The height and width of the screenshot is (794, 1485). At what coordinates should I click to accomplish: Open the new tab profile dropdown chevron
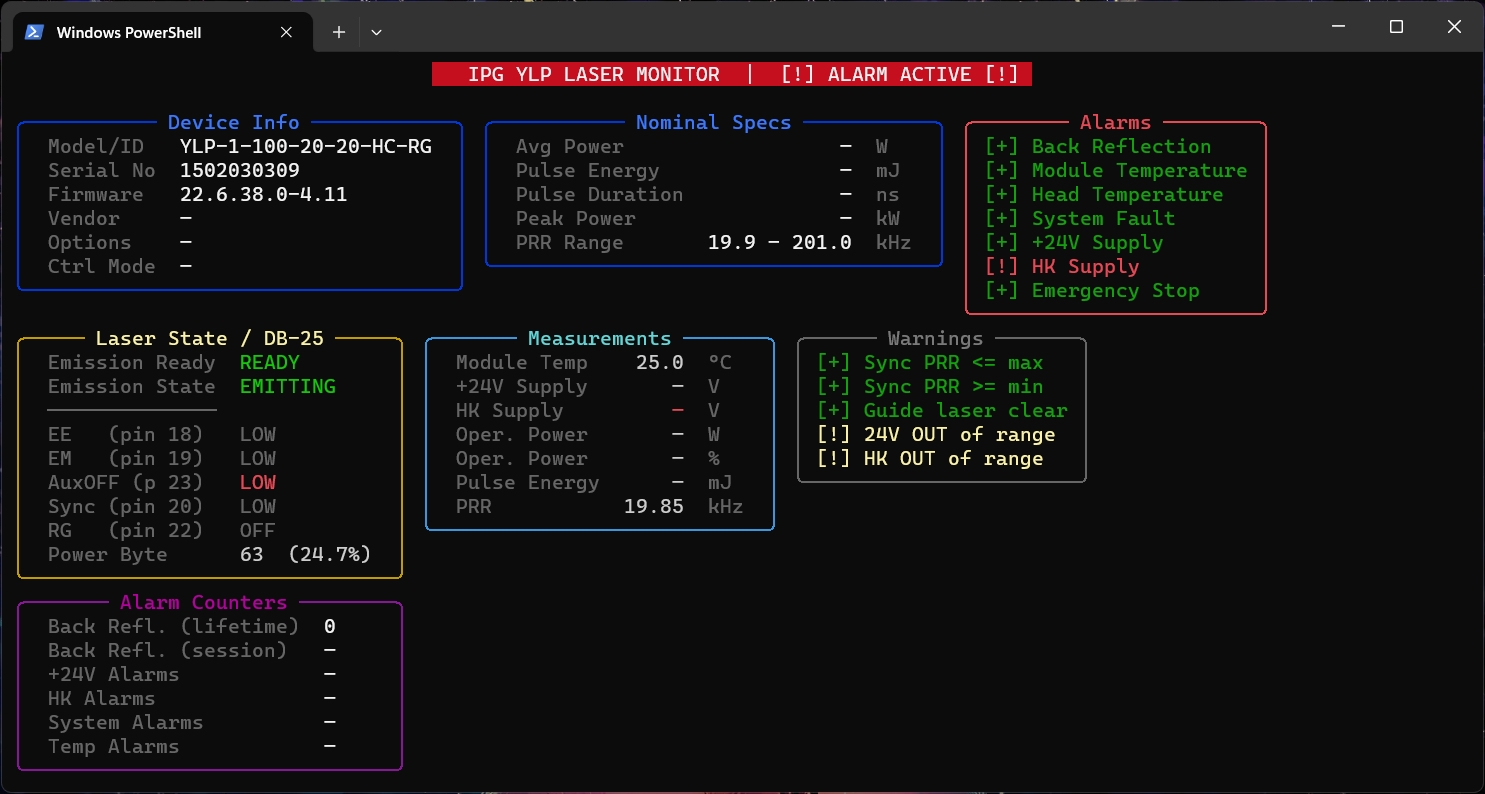click(x=376, y=32)
